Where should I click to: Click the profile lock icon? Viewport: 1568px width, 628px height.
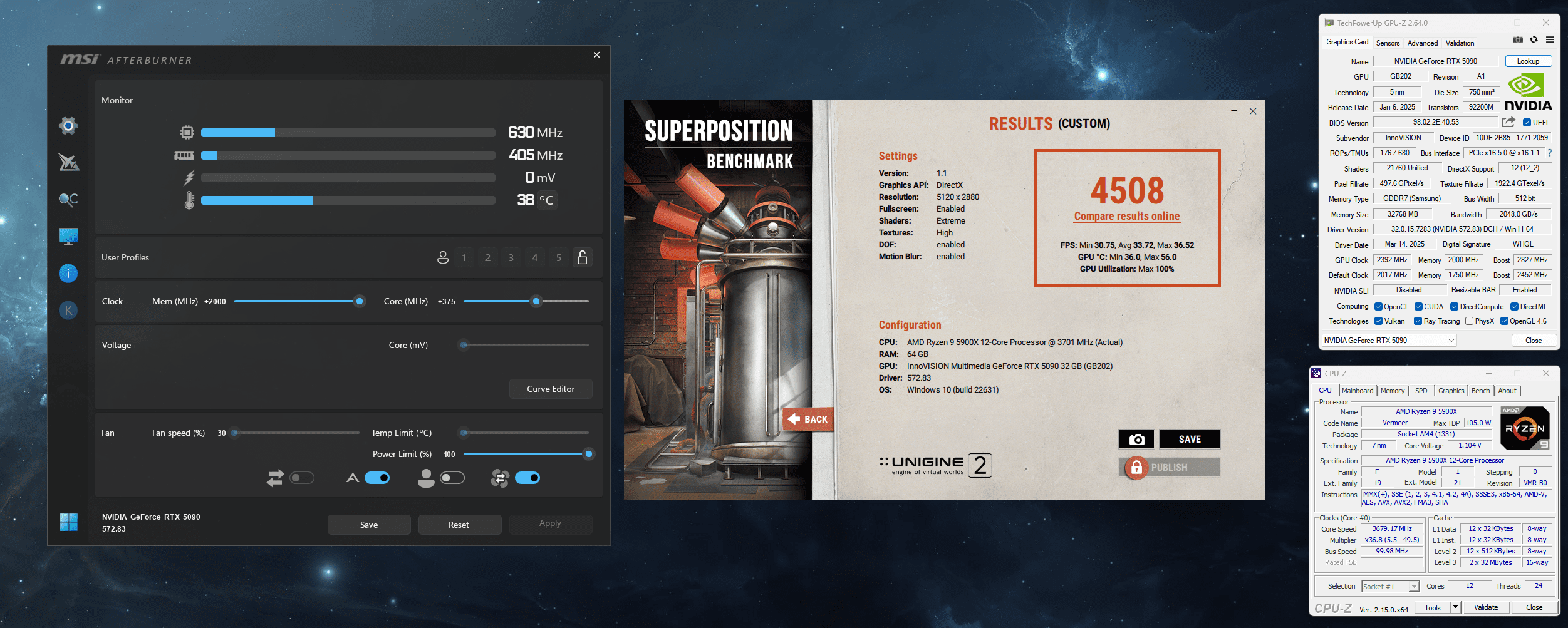582,257
